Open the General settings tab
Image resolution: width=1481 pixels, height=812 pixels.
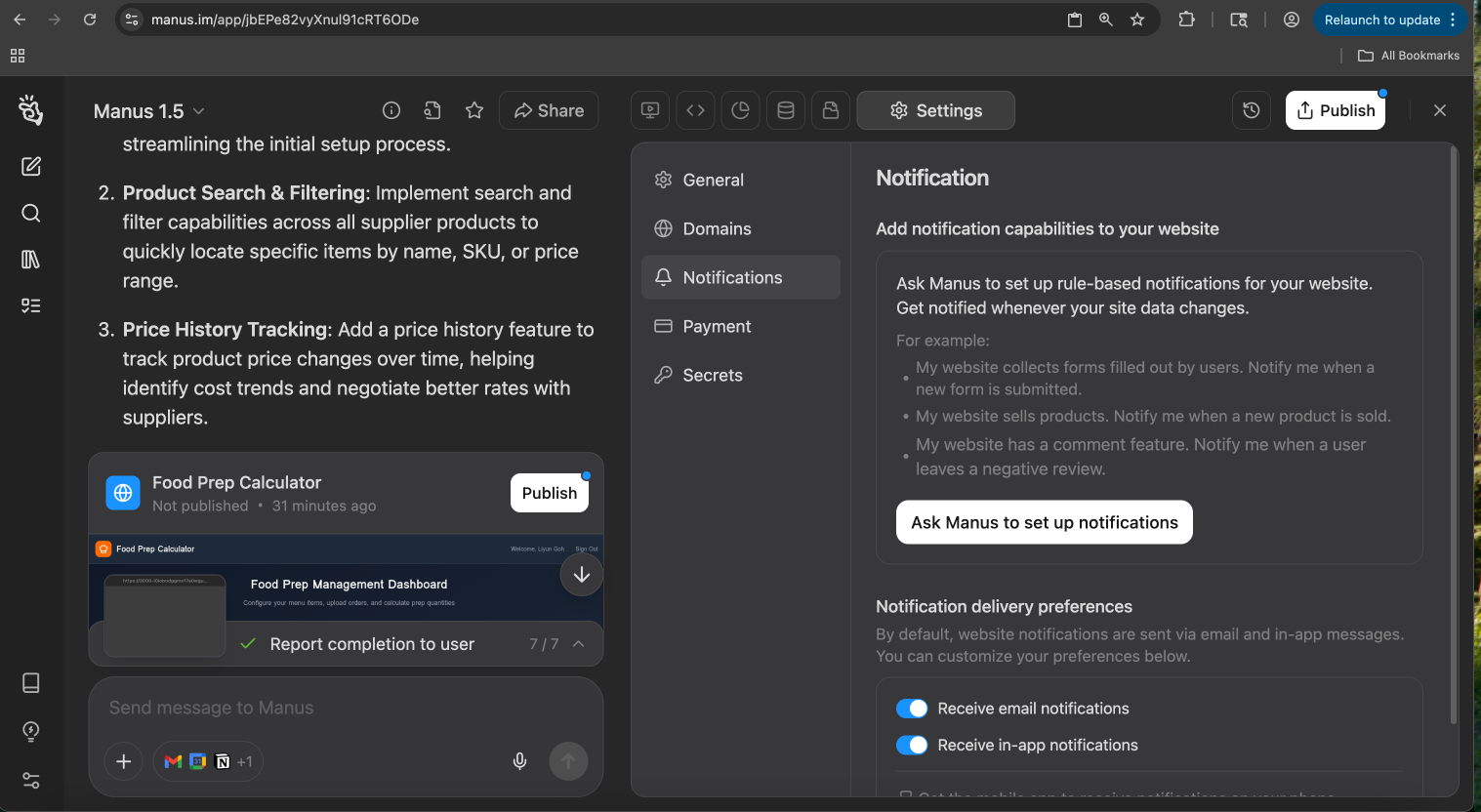click(741, 180)
